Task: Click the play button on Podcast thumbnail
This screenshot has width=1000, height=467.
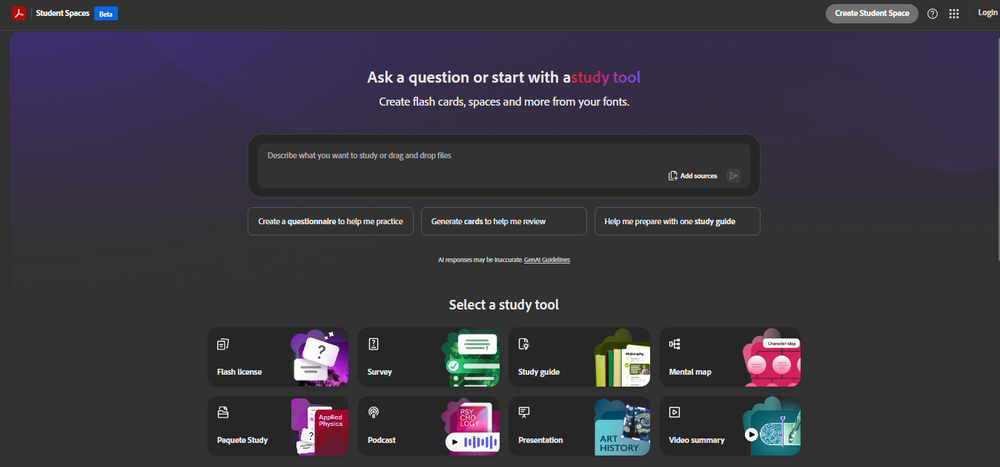Action: [454, 441]
